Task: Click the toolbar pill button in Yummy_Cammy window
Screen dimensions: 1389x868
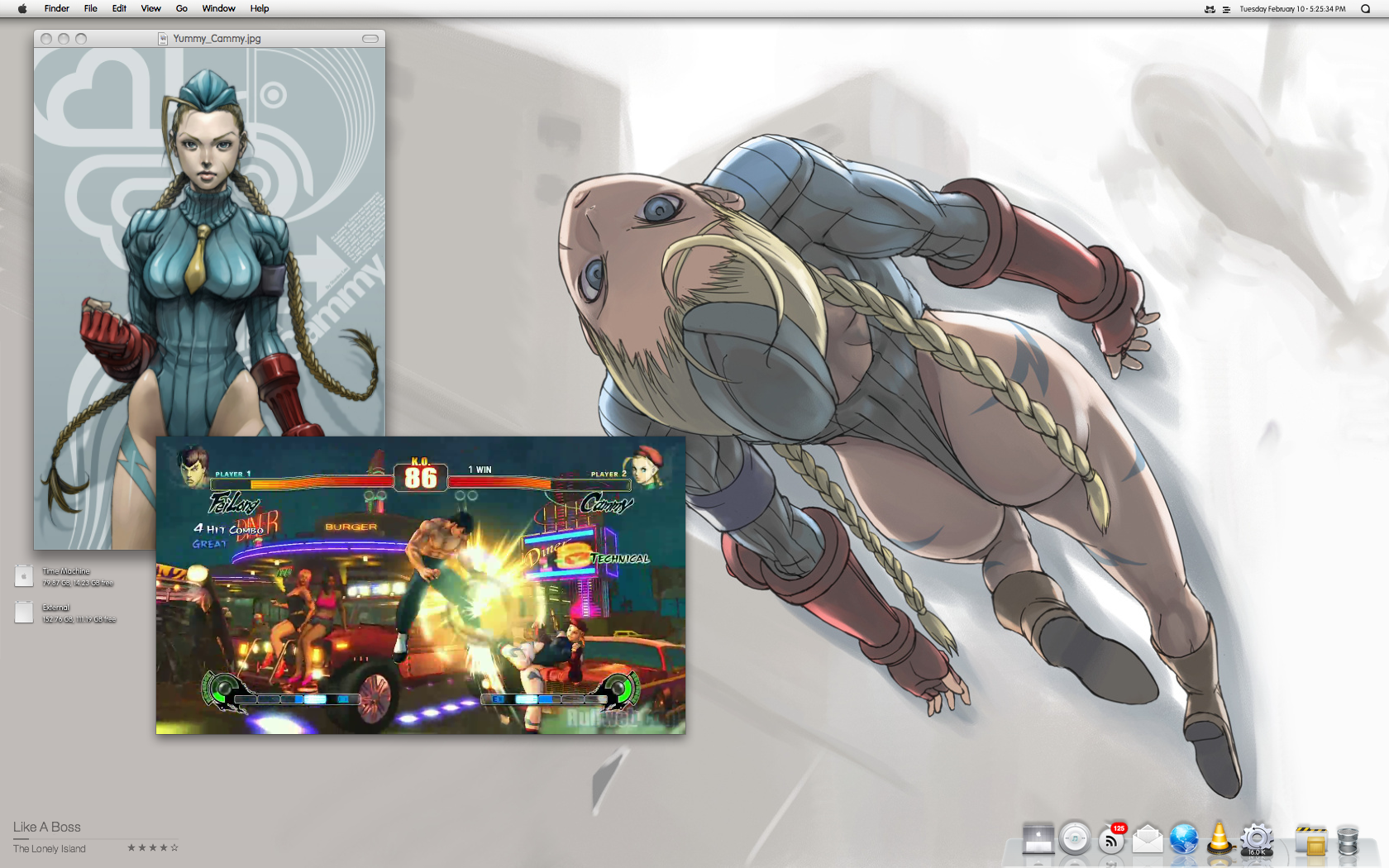Action: [x=370, y=39]
